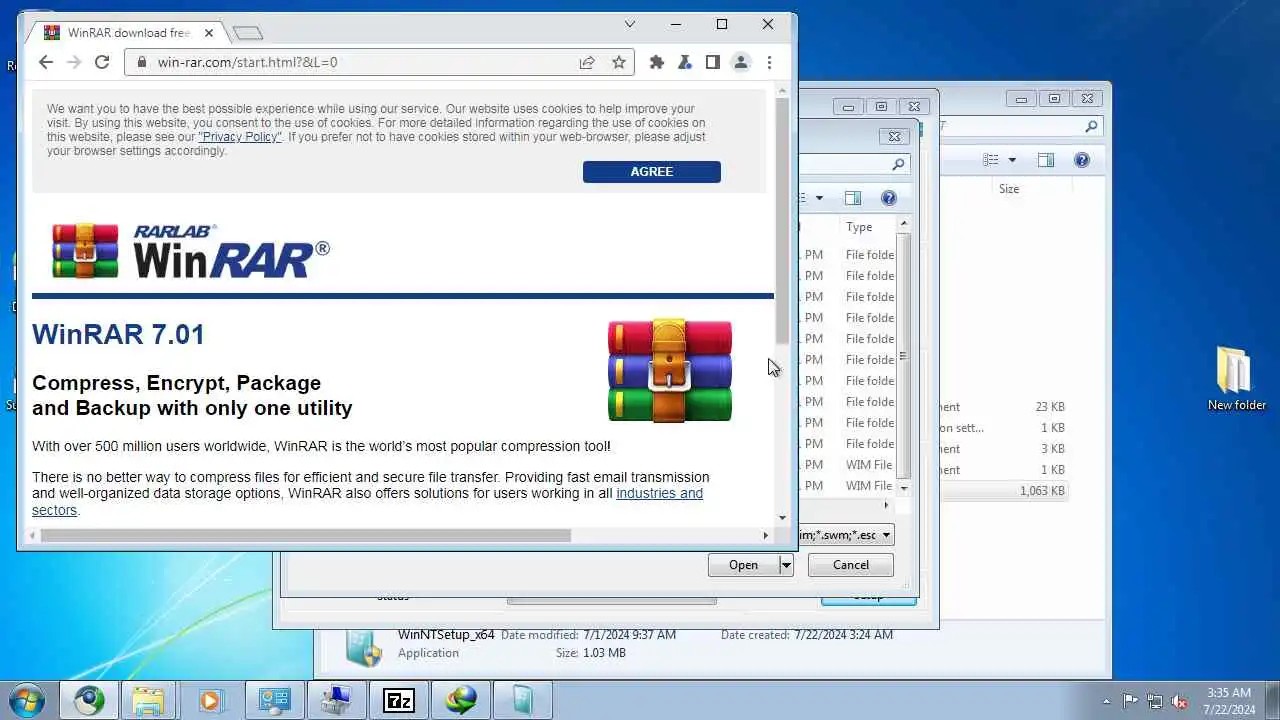Image resolution: width=1280 pixels, height=720 pixels.
Task: Select the 1,063 KB file row
Action: [1005, 491]
